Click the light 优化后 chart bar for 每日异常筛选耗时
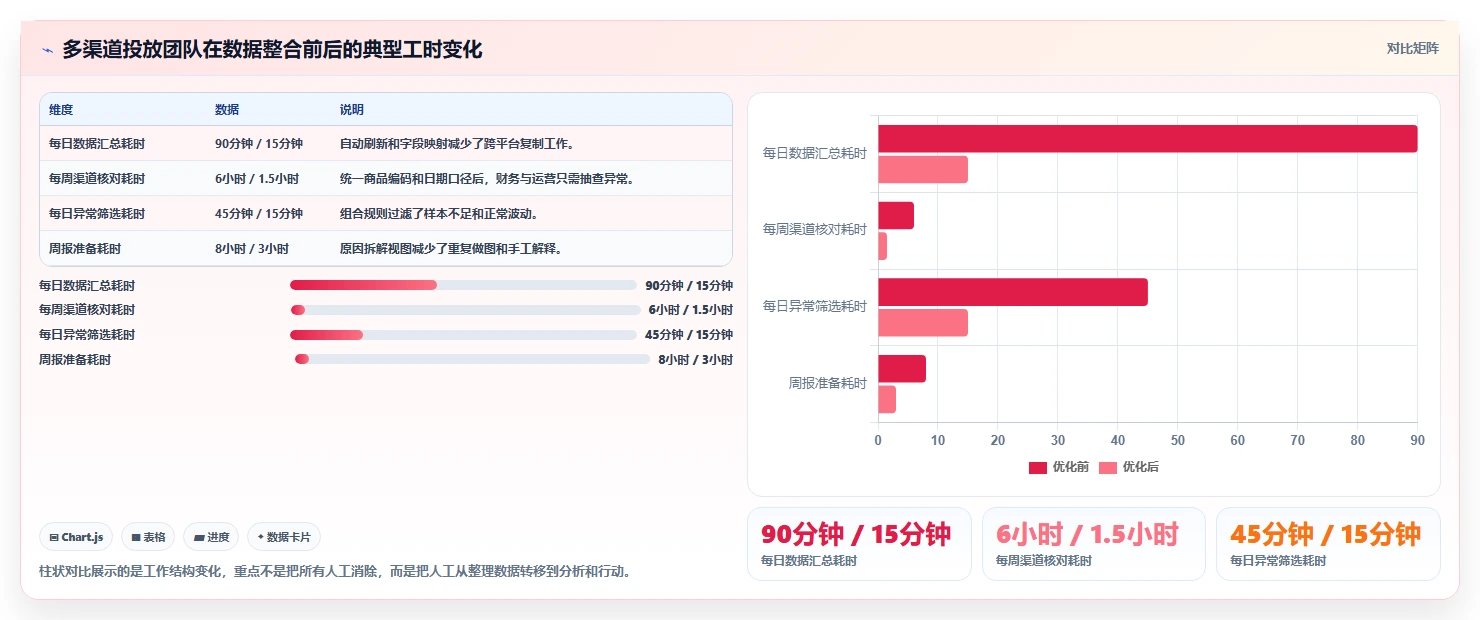The image size is (1480, 620). (923, 322)
